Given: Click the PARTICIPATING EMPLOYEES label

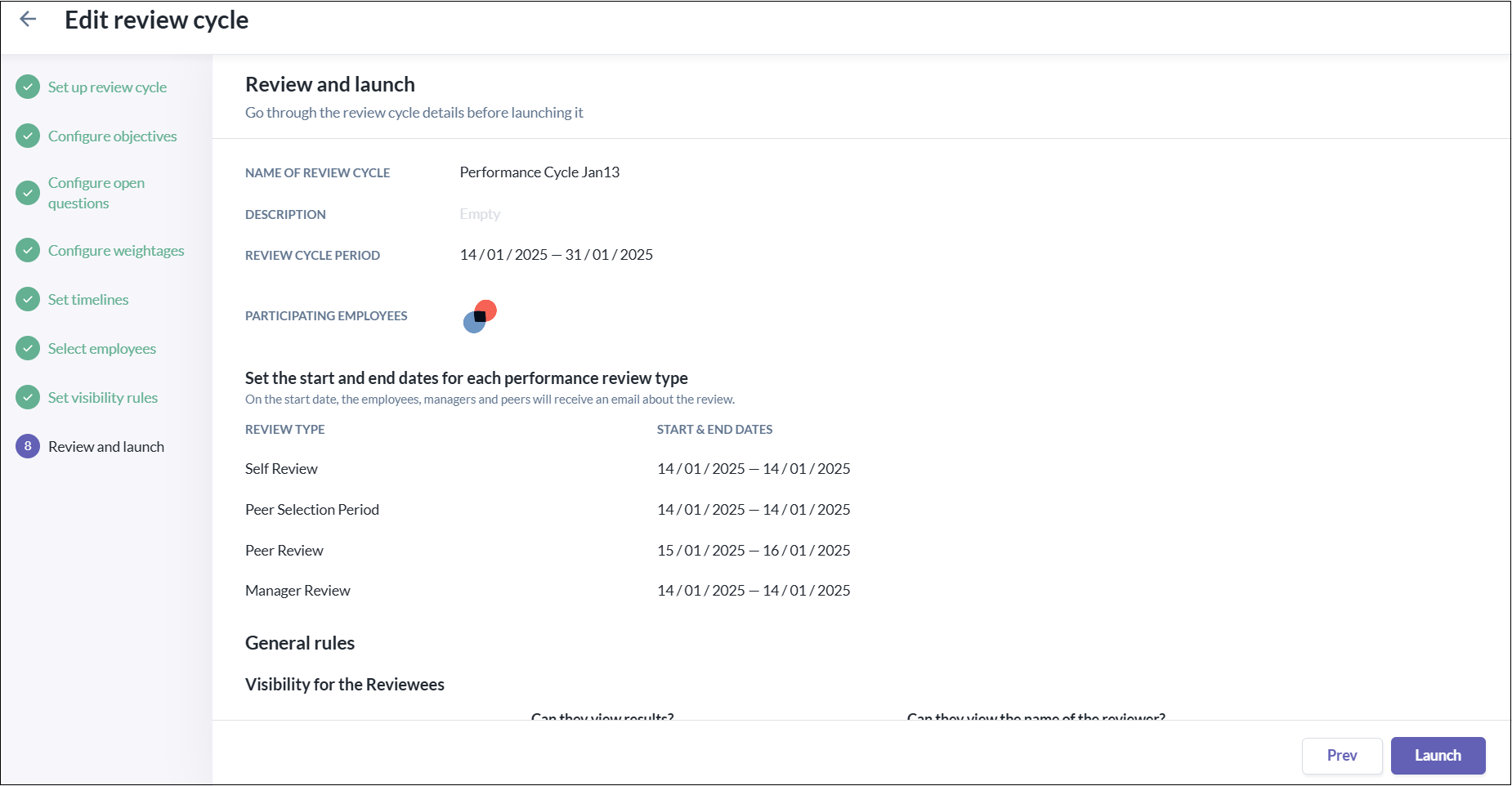Looking at the screenshot, I should (x=326, y=316).
